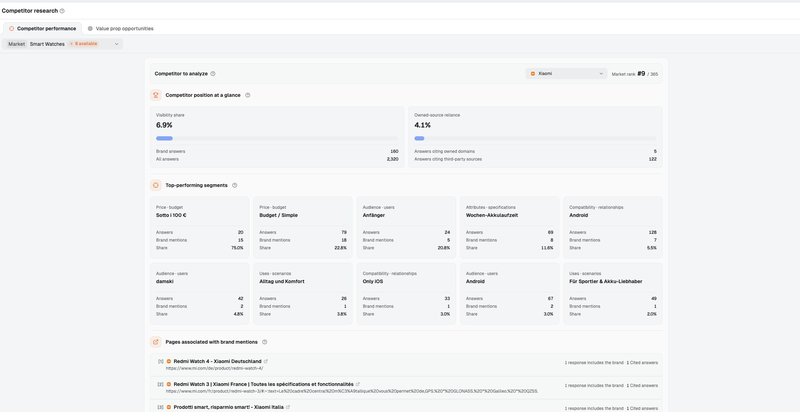
Task: Open the Redmi Watch 4 - Xiaomi Deutschland link
Action: [x=217, y=361]
